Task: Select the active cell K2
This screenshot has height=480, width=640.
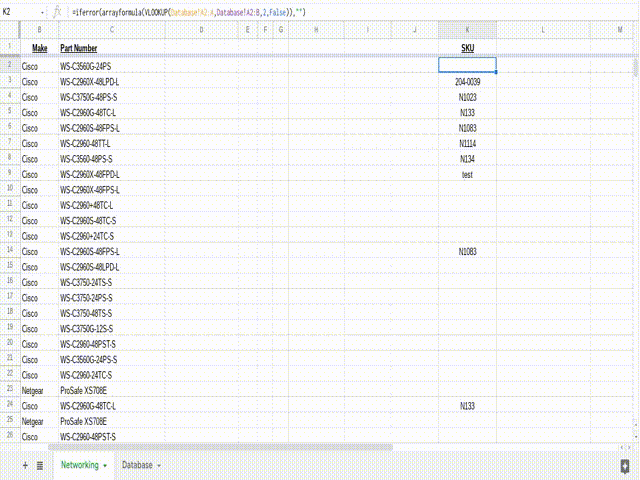Action: click(467, 65)
